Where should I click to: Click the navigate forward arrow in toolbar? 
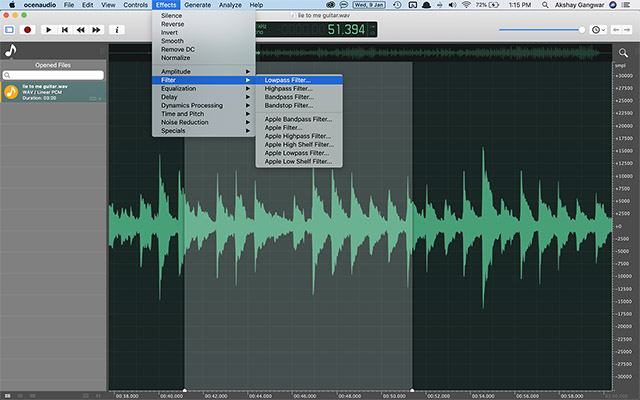pyautogui.click(x=627, y=30)
